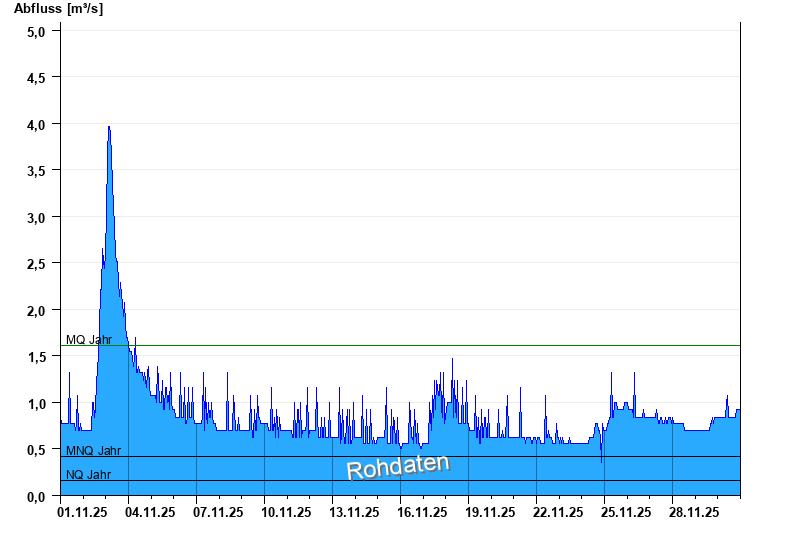The image size is (800, 550).
Task: Select the 22.11.25 date label
Action: click(558, 512)
